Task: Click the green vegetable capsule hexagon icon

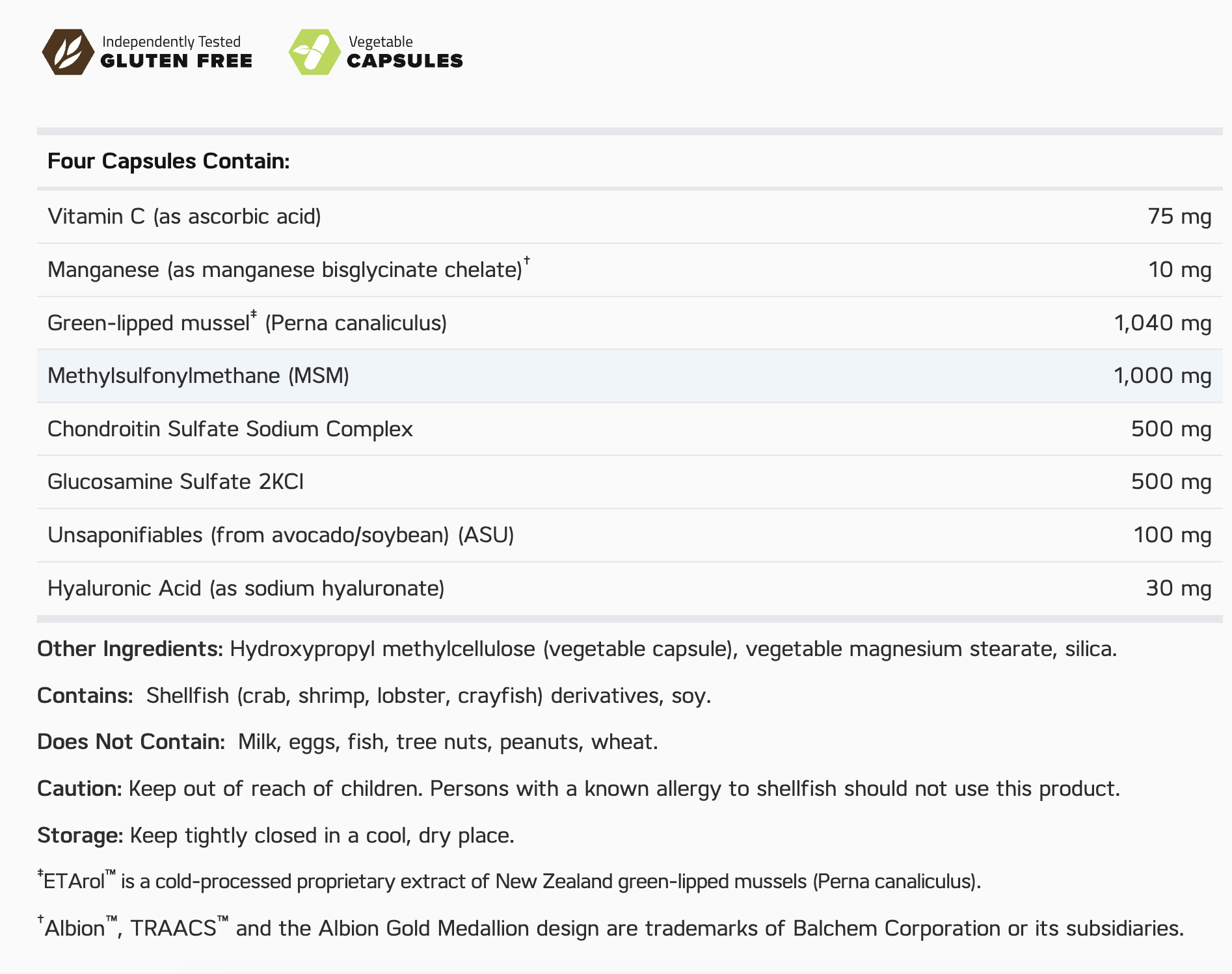Action: 315,52
